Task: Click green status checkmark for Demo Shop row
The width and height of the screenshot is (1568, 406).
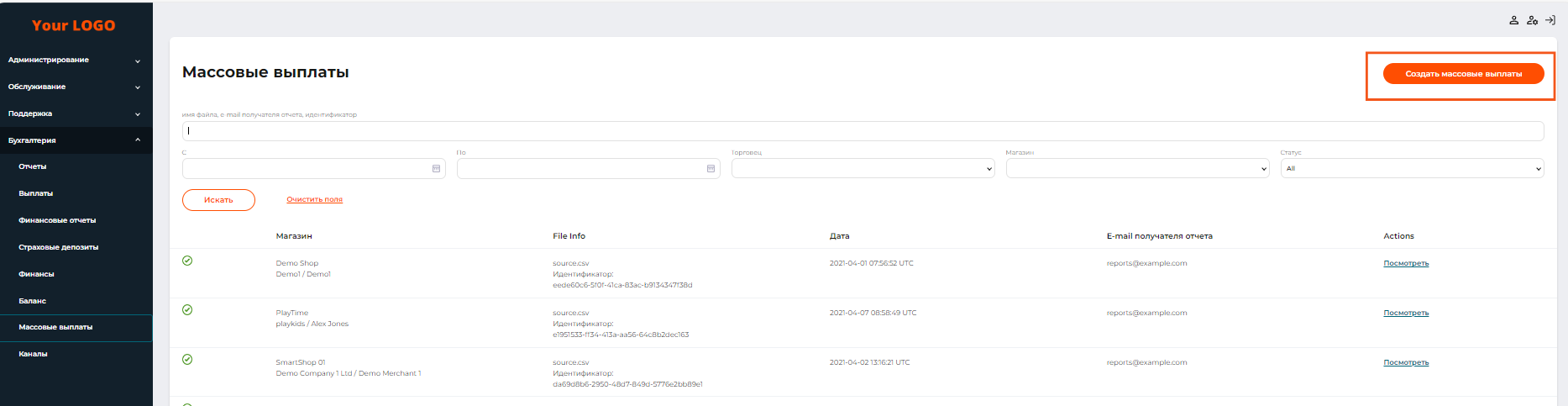Action: [x=187, y=261]
